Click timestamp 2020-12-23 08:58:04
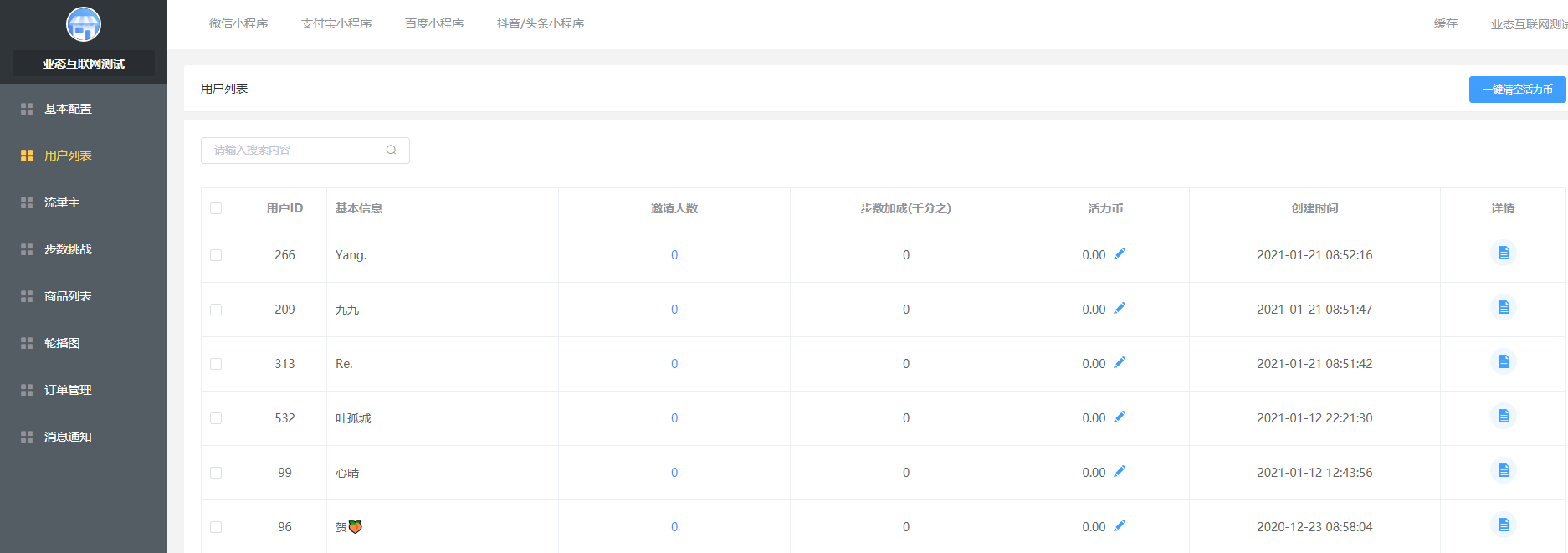1568x553 pixels. [1314, 527]
